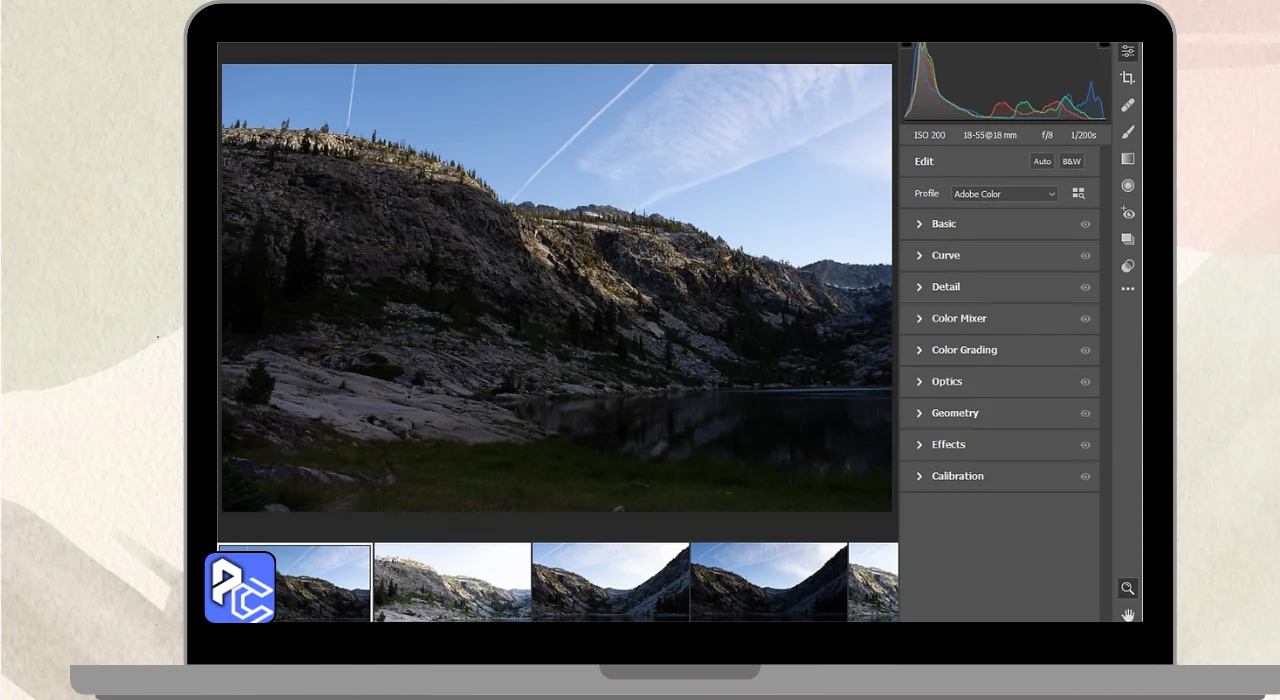Image resolution: width=1280 pixels, height=700 pixels.
Task: Browse profiles with the grid icon
Action: (1078, 194)
